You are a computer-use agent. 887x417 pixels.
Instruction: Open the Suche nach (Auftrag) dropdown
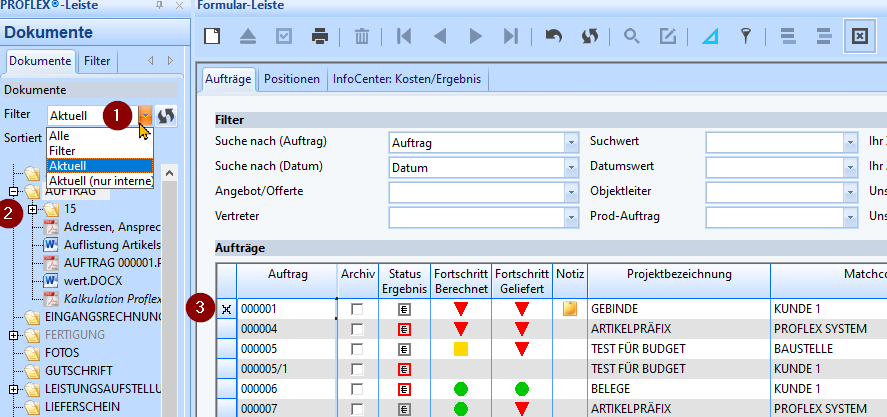(x=571, y=143)
